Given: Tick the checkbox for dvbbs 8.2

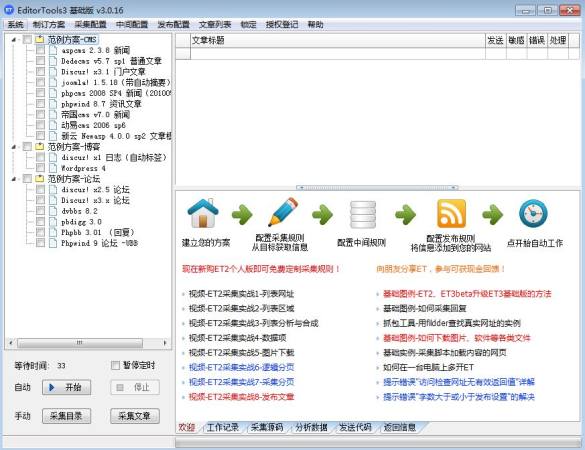Looking at the screenshot, I should tap(40, 211).
